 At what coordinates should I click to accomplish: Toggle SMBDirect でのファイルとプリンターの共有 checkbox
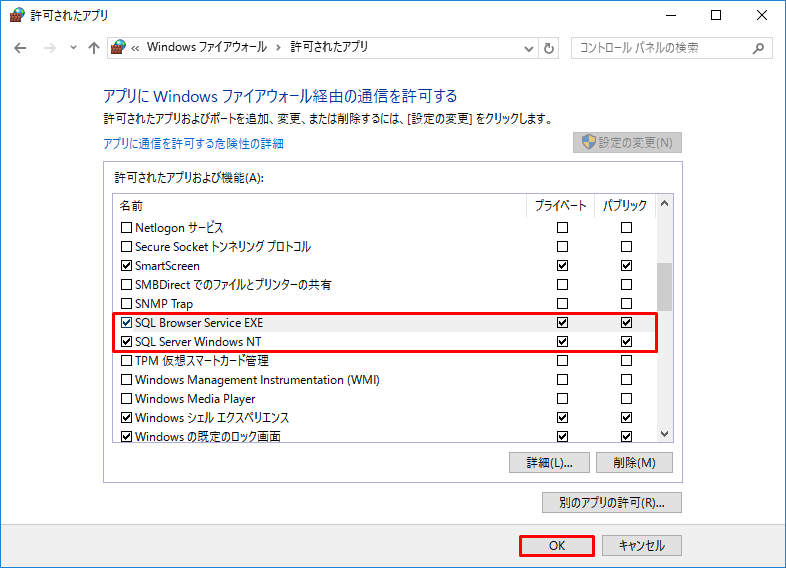[x=126, y=285]
